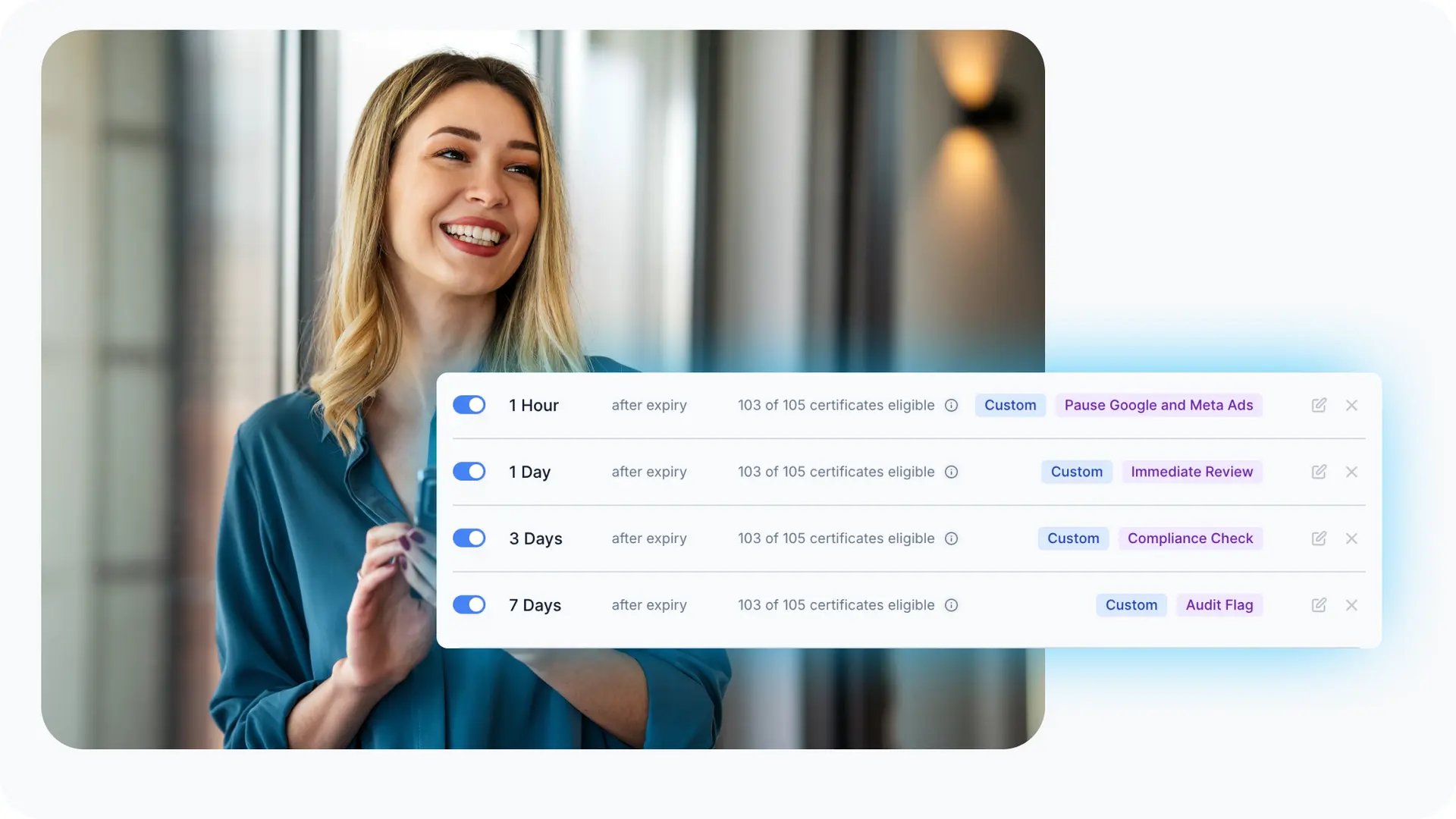Edit the 1 Hour after expiry rule
Screen dimensions: 1456x819
coord(1319,405)
